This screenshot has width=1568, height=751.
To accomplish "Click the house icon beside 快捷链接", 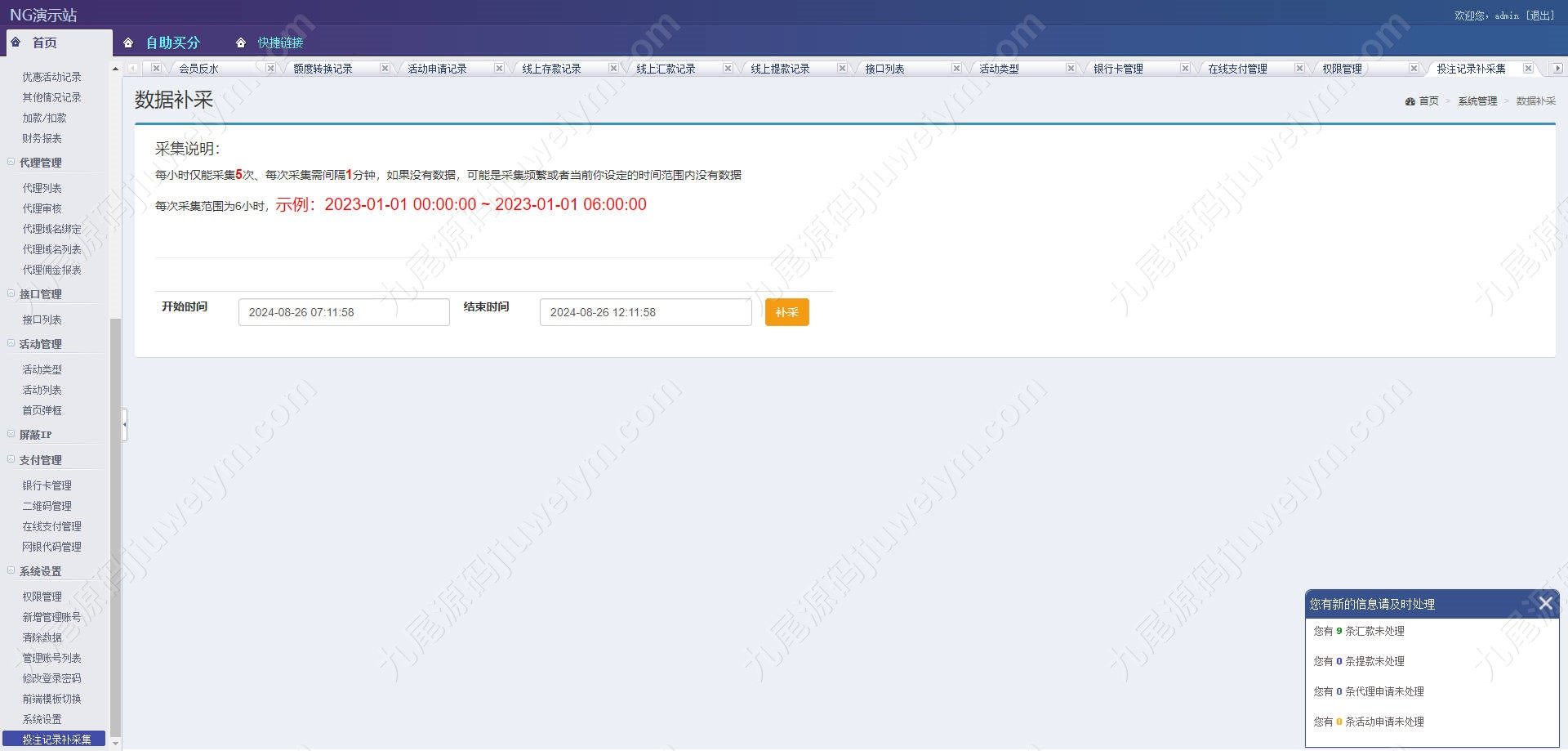I will coord(241,42).
